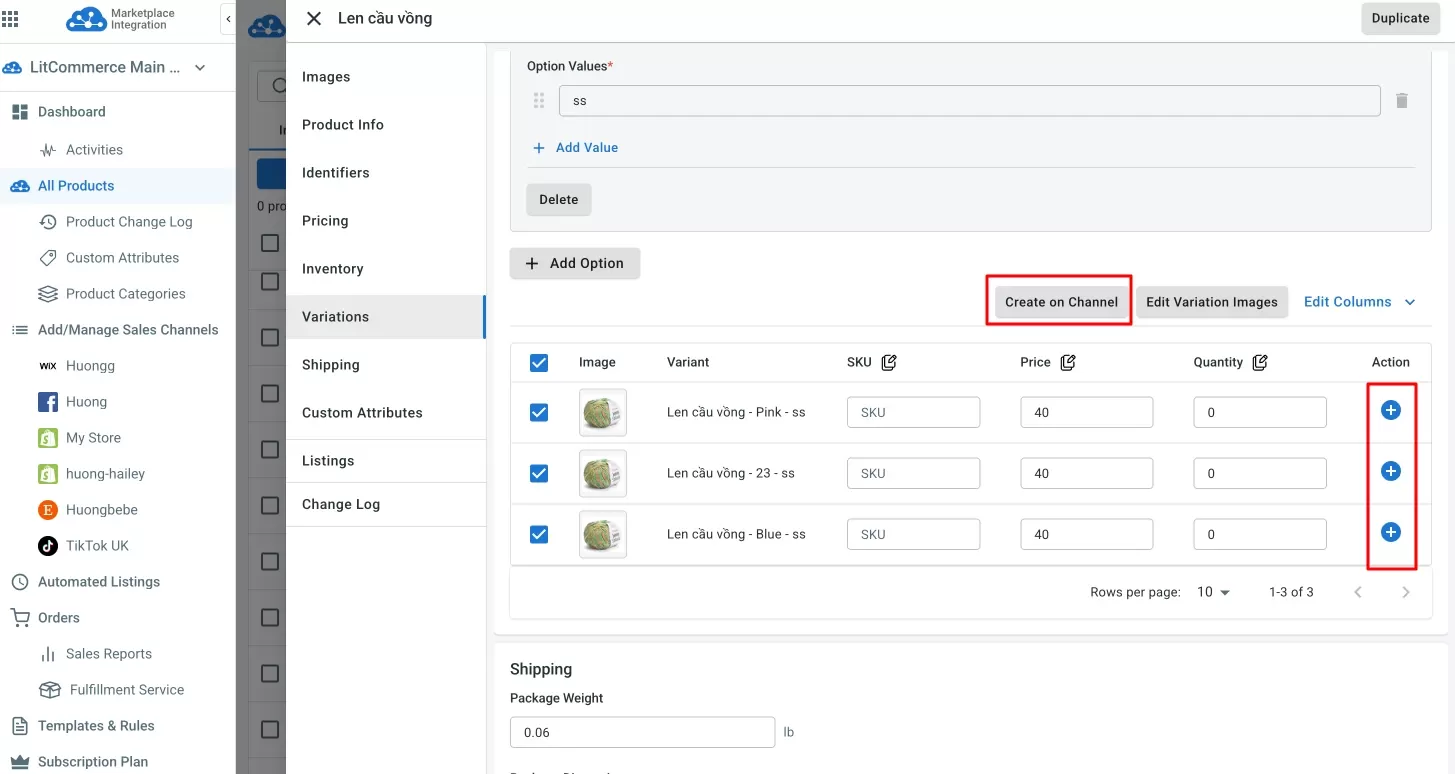Click the Price field for 23 - ss
This screenshot has width=1455, height=774.
point(1087,473)
